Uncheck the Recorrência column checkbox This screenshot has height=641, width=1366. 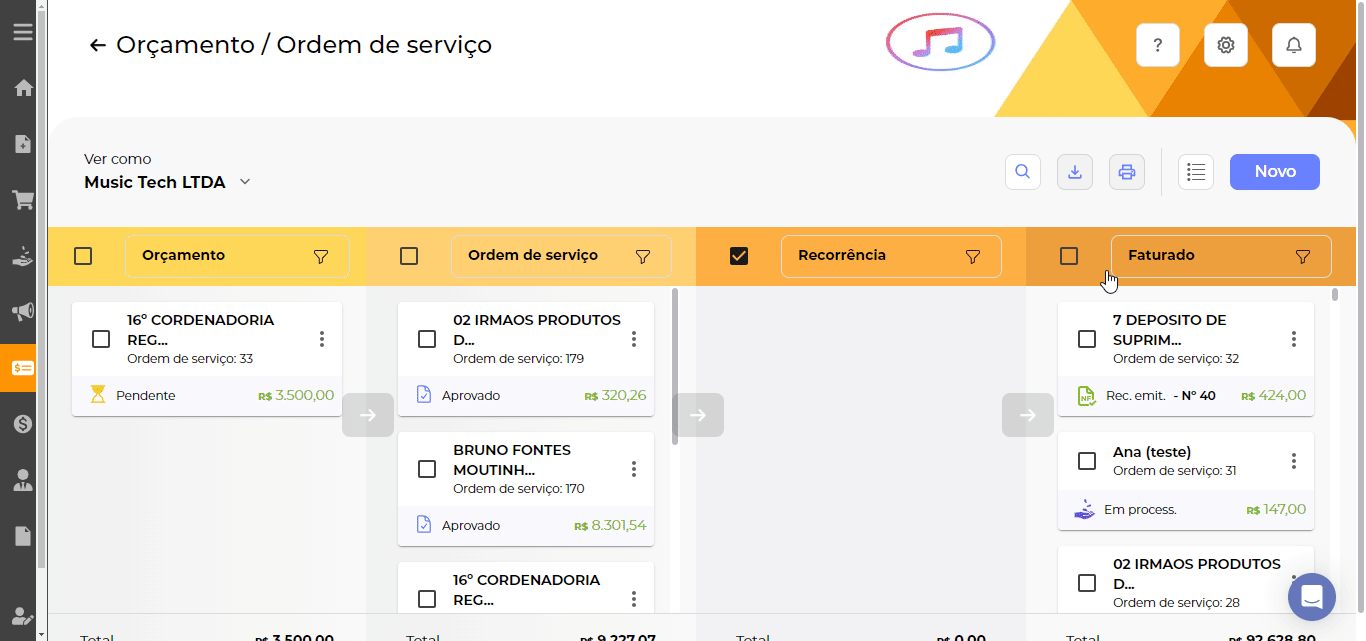point(739,256)
